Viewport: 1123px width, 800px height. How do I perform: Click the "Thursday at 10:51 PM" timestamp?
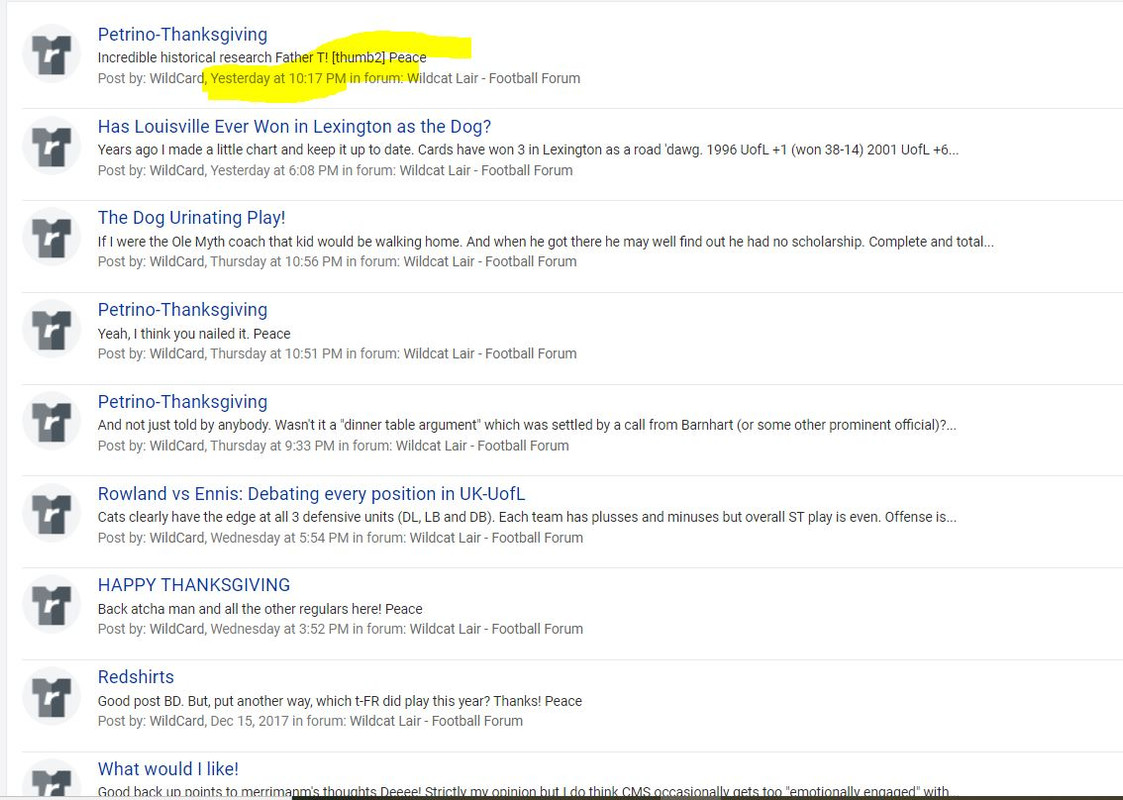(x=276, y=354)
